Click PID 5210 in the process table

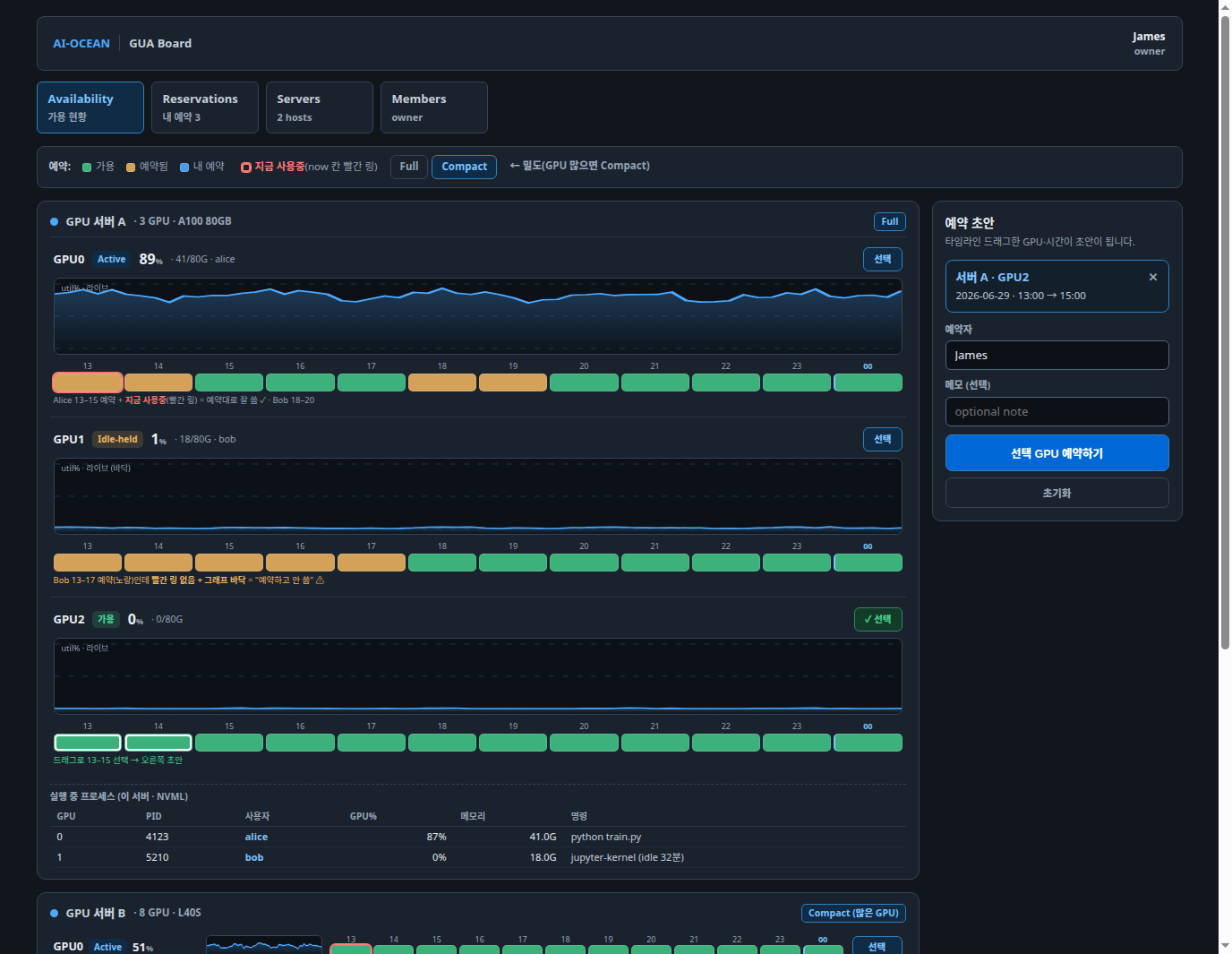[157, 857]
